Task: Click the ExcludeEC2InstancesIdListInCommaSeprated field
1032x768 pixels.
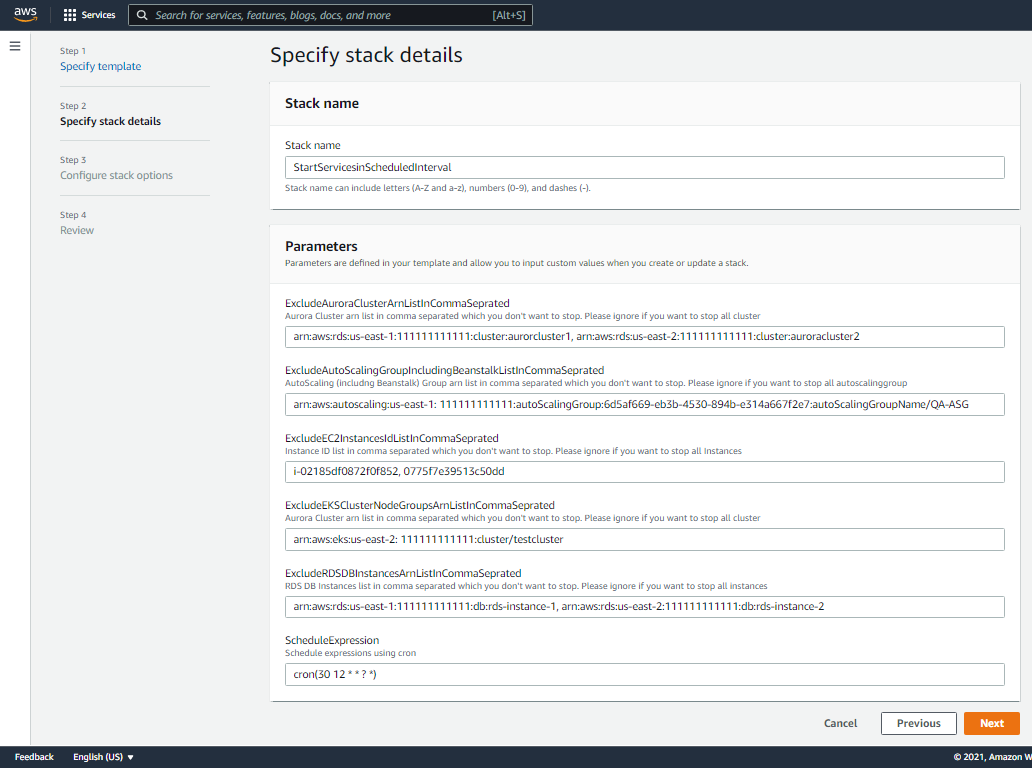Action: coord(645,471)
